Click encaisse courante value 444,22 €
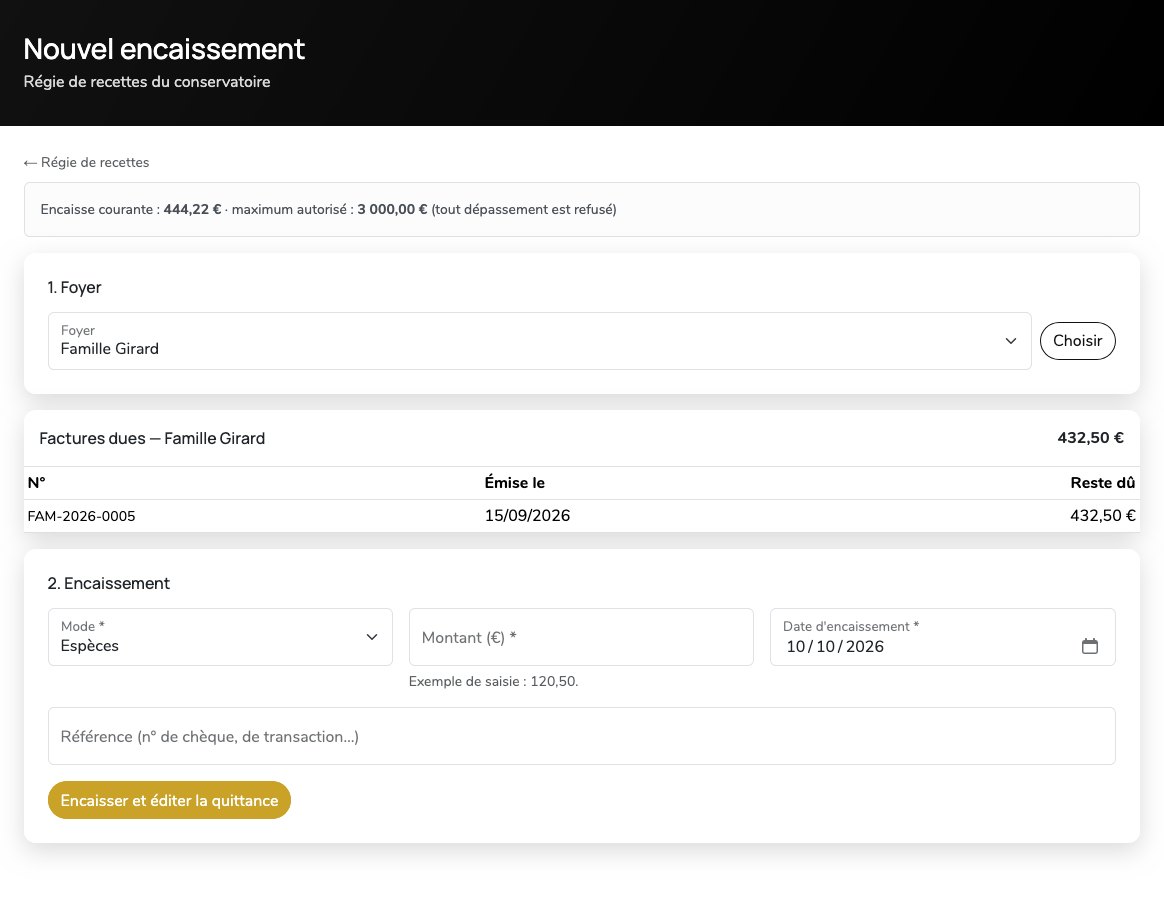Viewport: 1164px width, 915px height. (x=192, y=209)
